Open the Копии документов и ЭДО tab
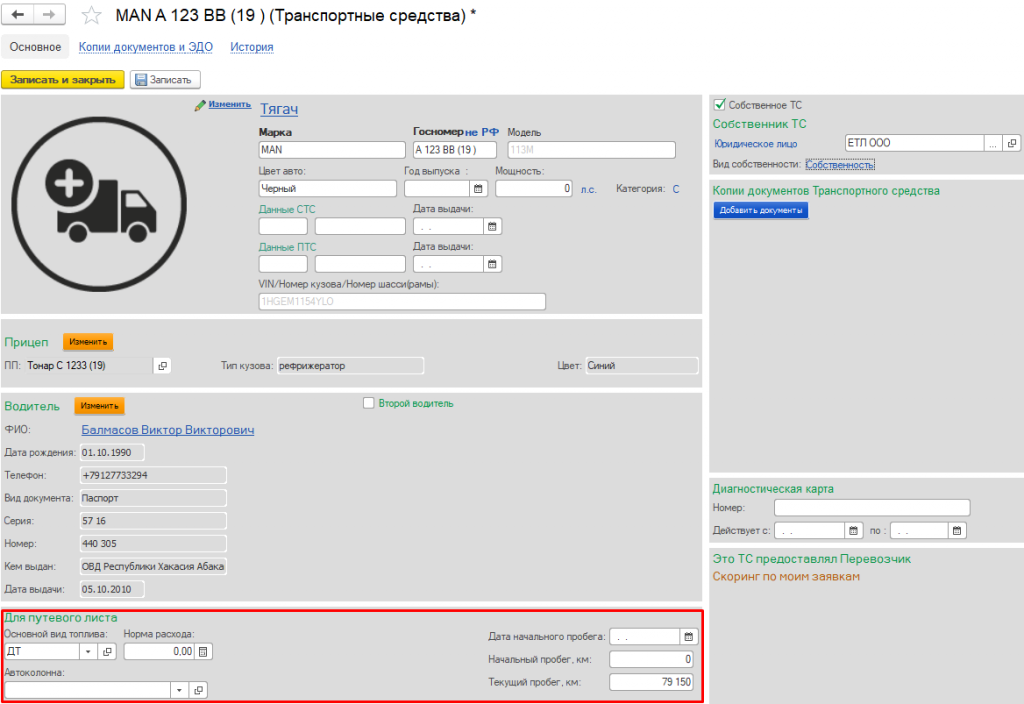1024x704 pixels. click(x=146, y=47)
